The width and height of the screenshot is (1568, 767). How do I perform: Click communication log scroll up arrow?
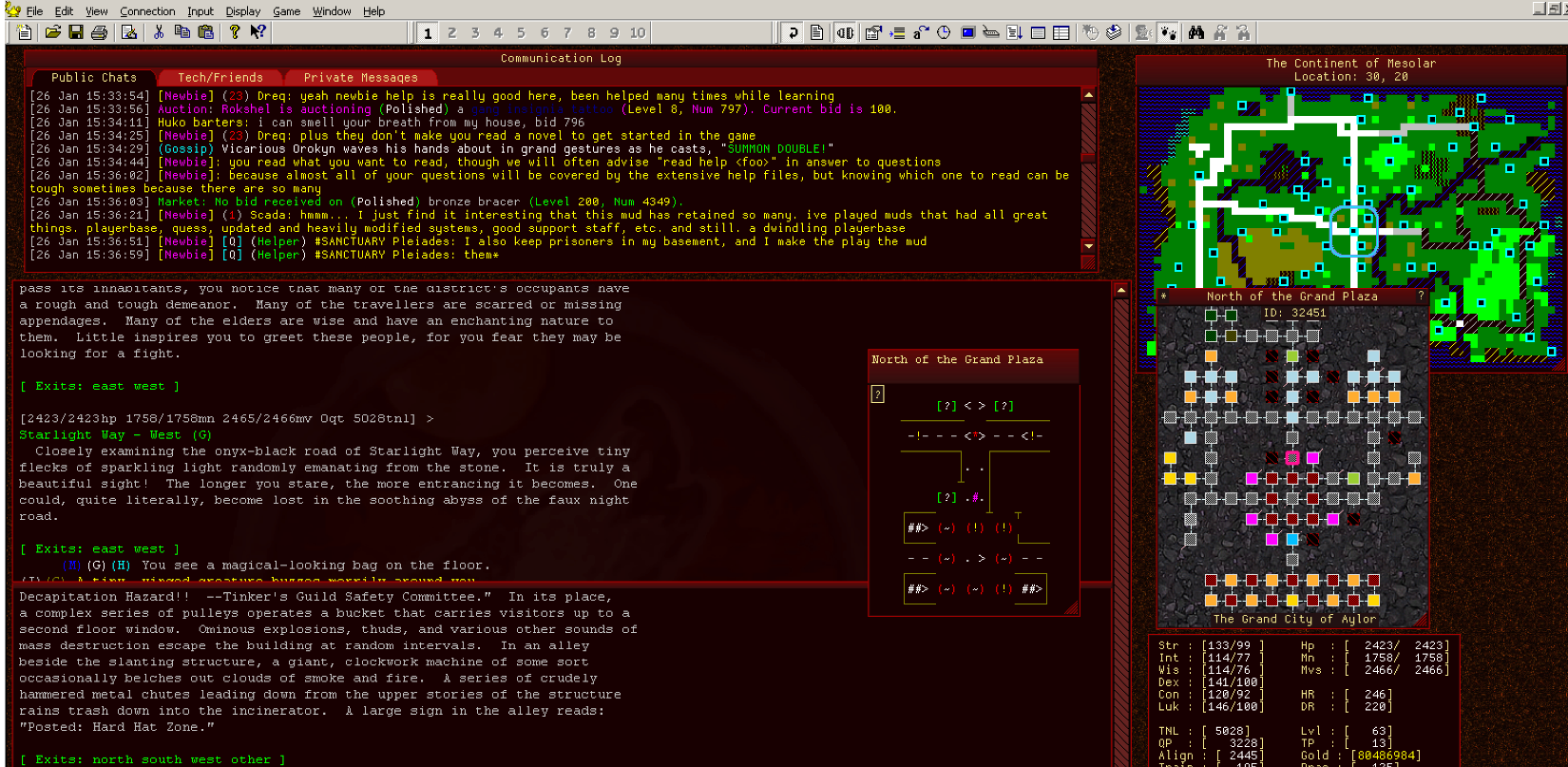1088,95
